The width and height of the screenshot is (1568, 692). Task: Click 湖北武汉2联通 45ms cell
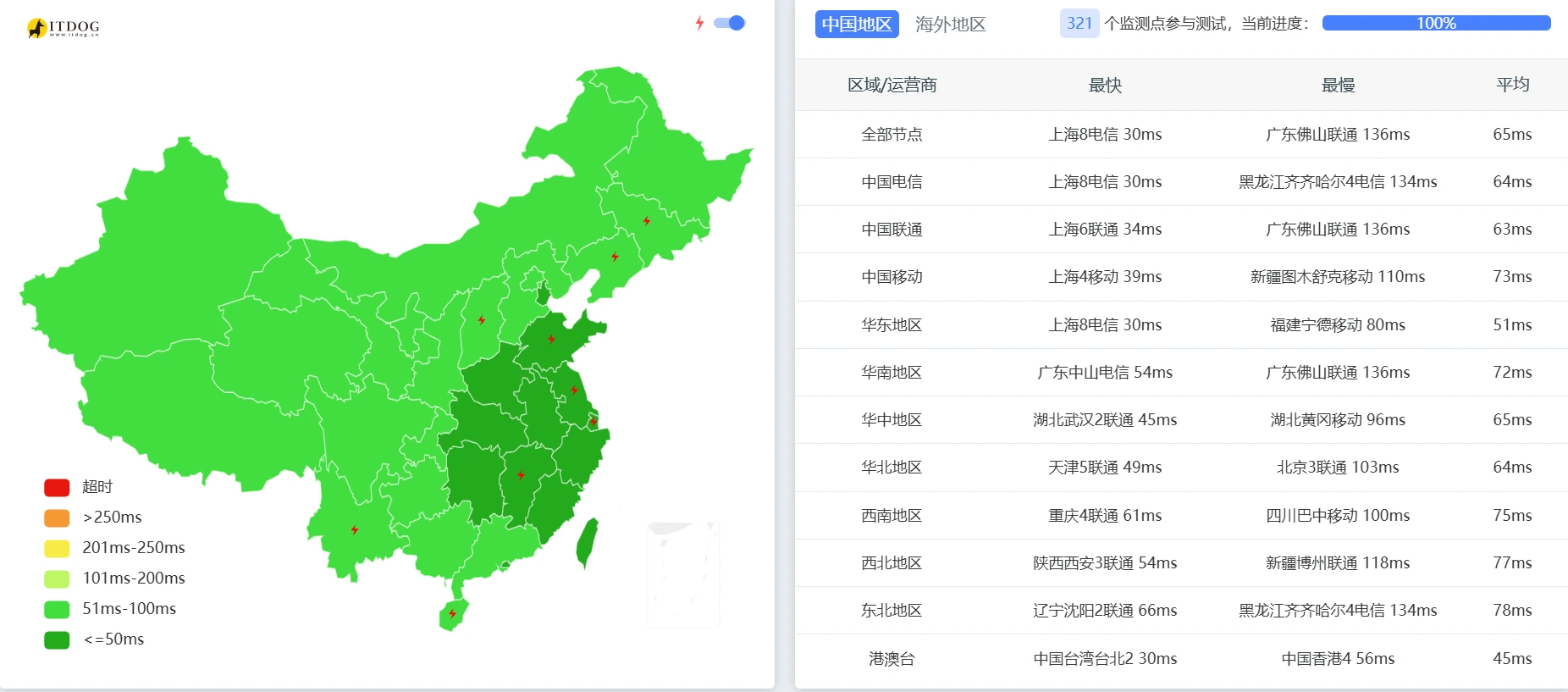pyautogui.click(x=1105, y=420)
